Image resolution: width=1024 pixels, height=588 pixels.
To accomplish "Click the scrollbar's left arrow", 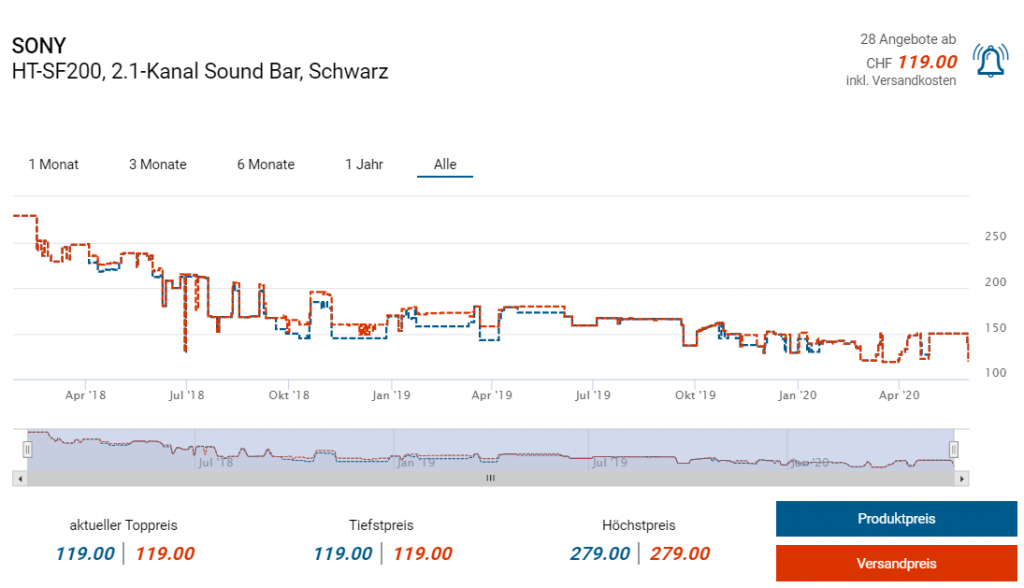I will tap(19, 479).
